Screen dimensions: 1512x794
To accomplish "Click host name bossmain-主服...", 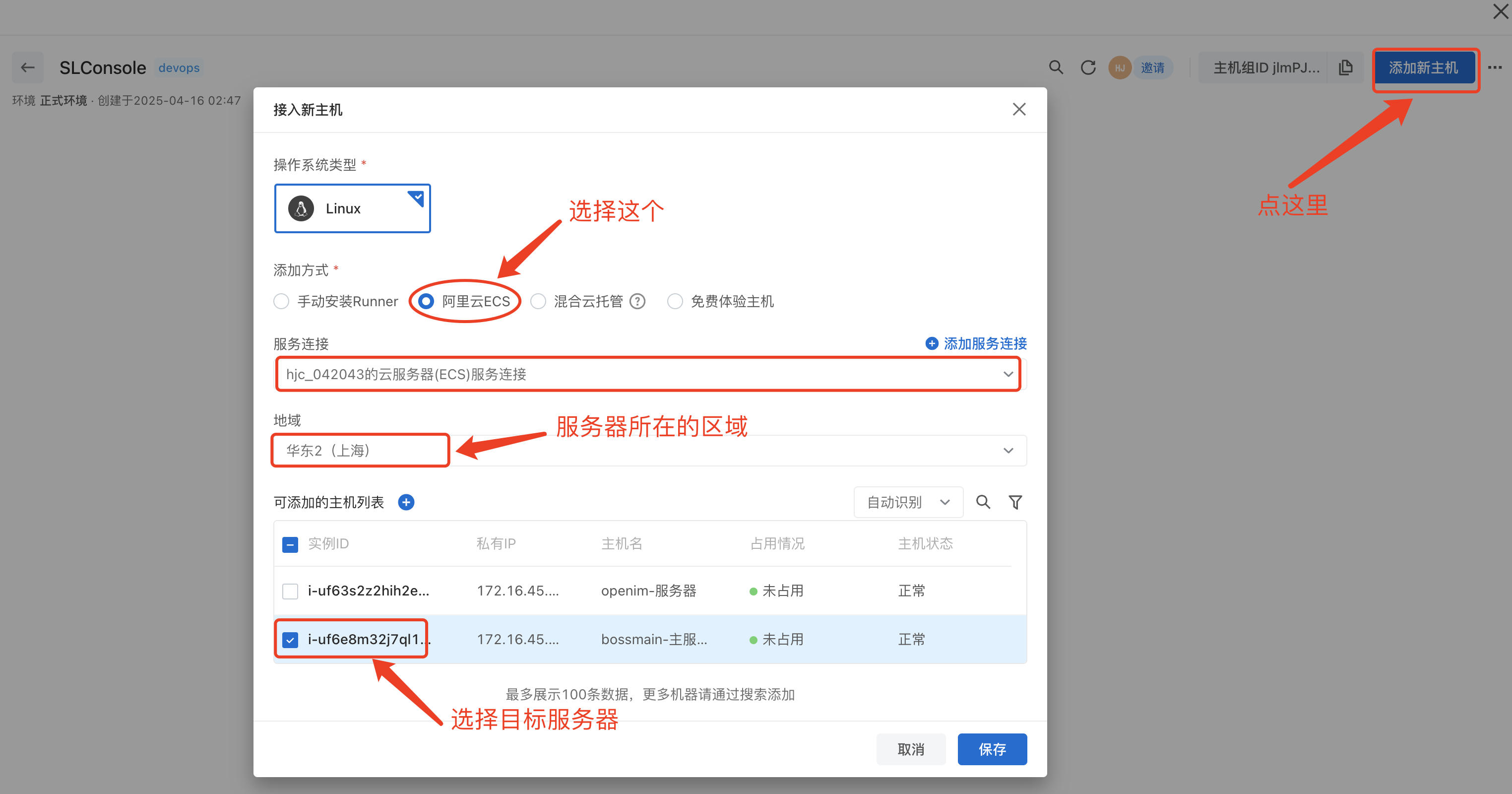I will pos(654,640).
